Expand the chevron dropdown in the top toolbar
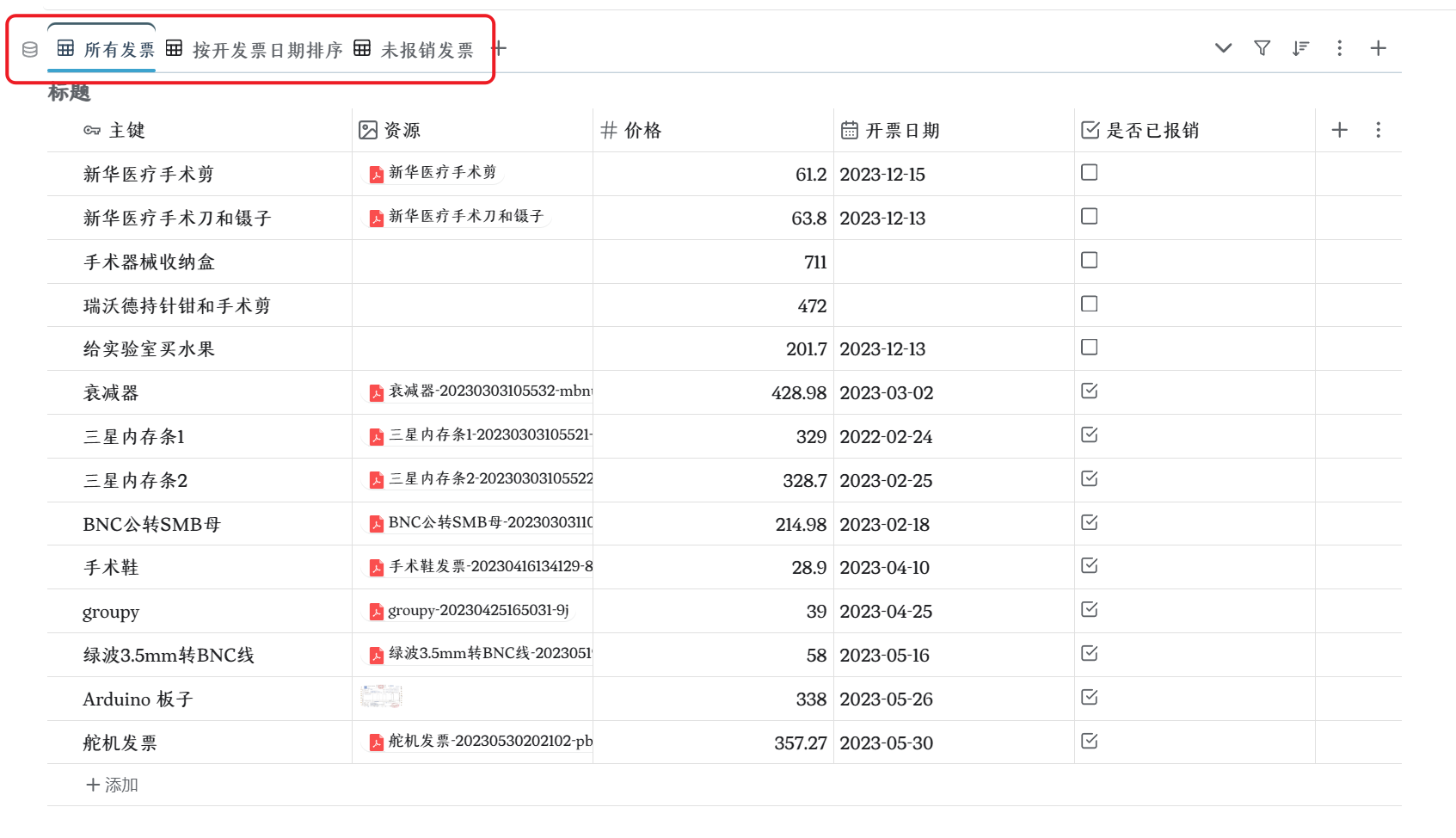This screenshot has height=838, width=1456. (1223, 48)
